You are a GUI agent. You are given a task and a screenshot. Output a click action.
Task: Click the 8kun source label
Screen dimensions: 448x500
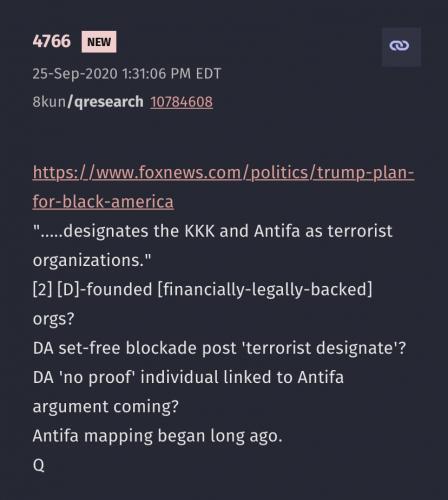coord(49,102)
